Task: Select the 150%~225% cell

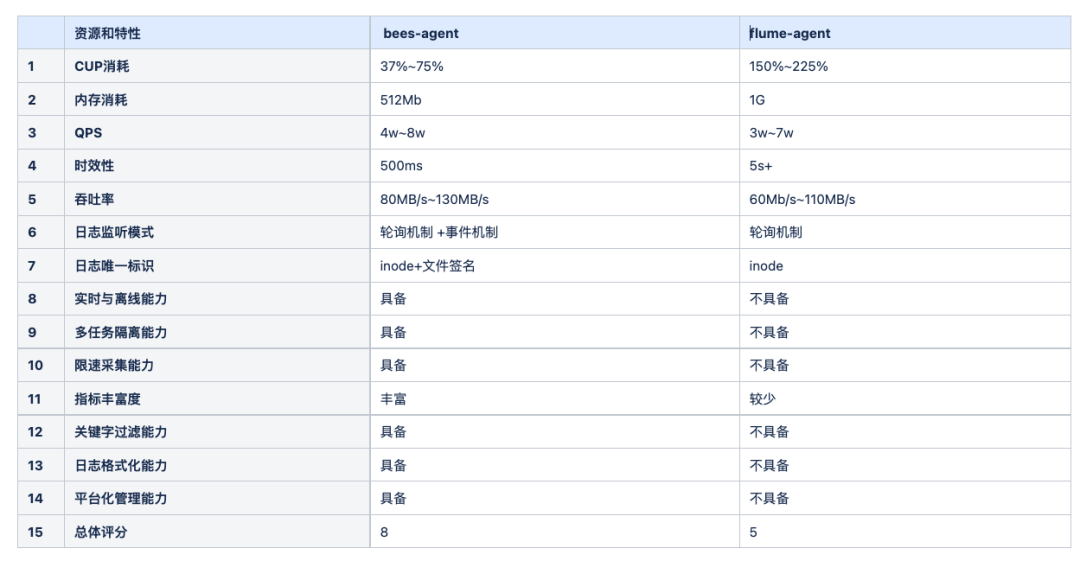Action: 788,66
